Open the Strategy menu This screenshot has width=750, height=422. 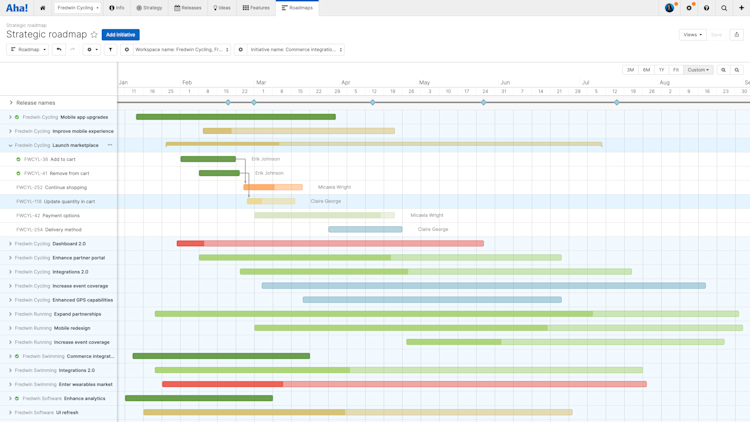[149, 8]
